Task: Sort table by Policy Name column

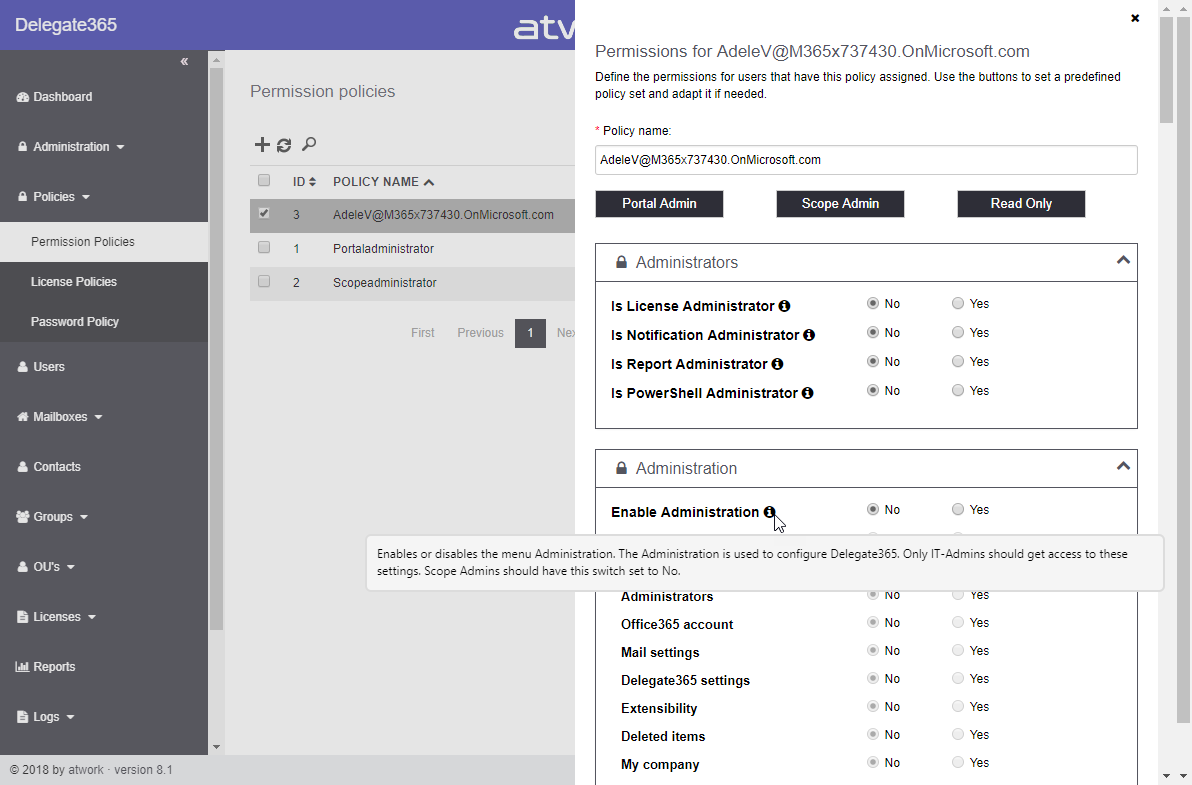Action: coord(383,182)
